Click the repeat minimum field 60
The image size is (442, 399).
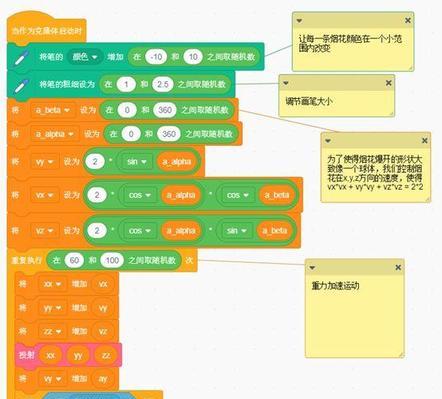pos(74,260)
